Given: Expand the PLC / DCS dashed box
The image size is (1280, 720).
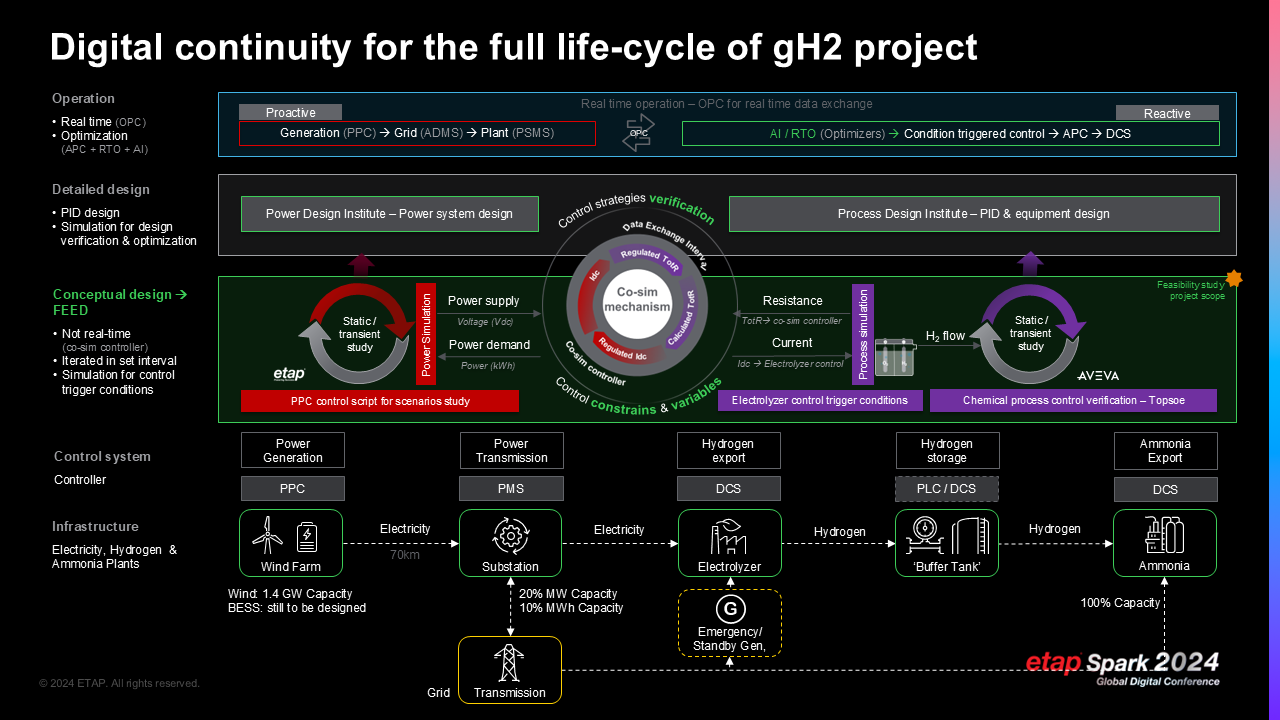Looking at the screenshot, I should click(x=946, y=488).
